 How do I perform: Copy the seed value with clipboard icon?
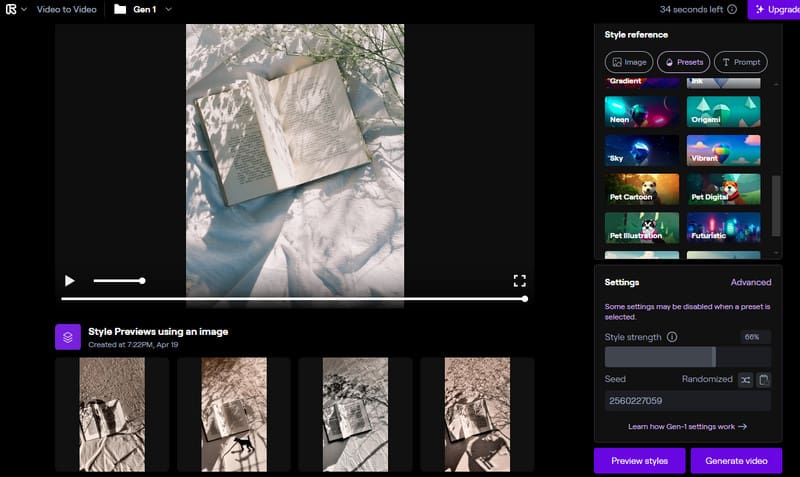tap(764, 380)
